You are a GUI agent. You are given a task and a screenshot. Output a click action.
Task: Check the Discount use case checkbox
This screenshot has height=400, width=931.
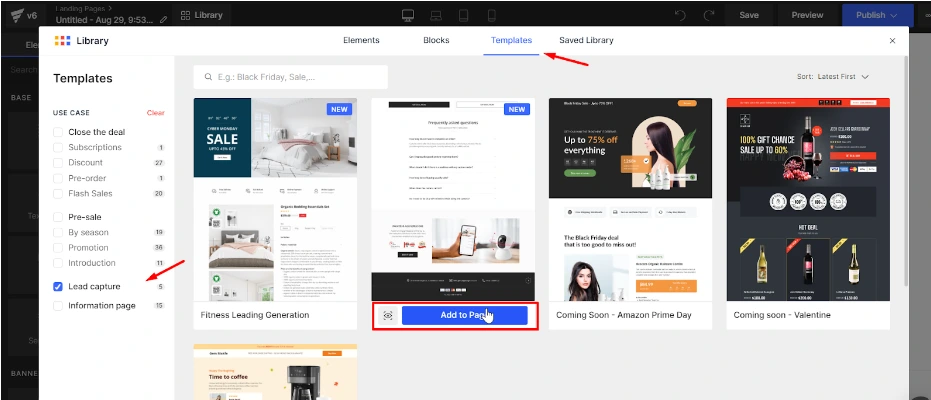58,162
